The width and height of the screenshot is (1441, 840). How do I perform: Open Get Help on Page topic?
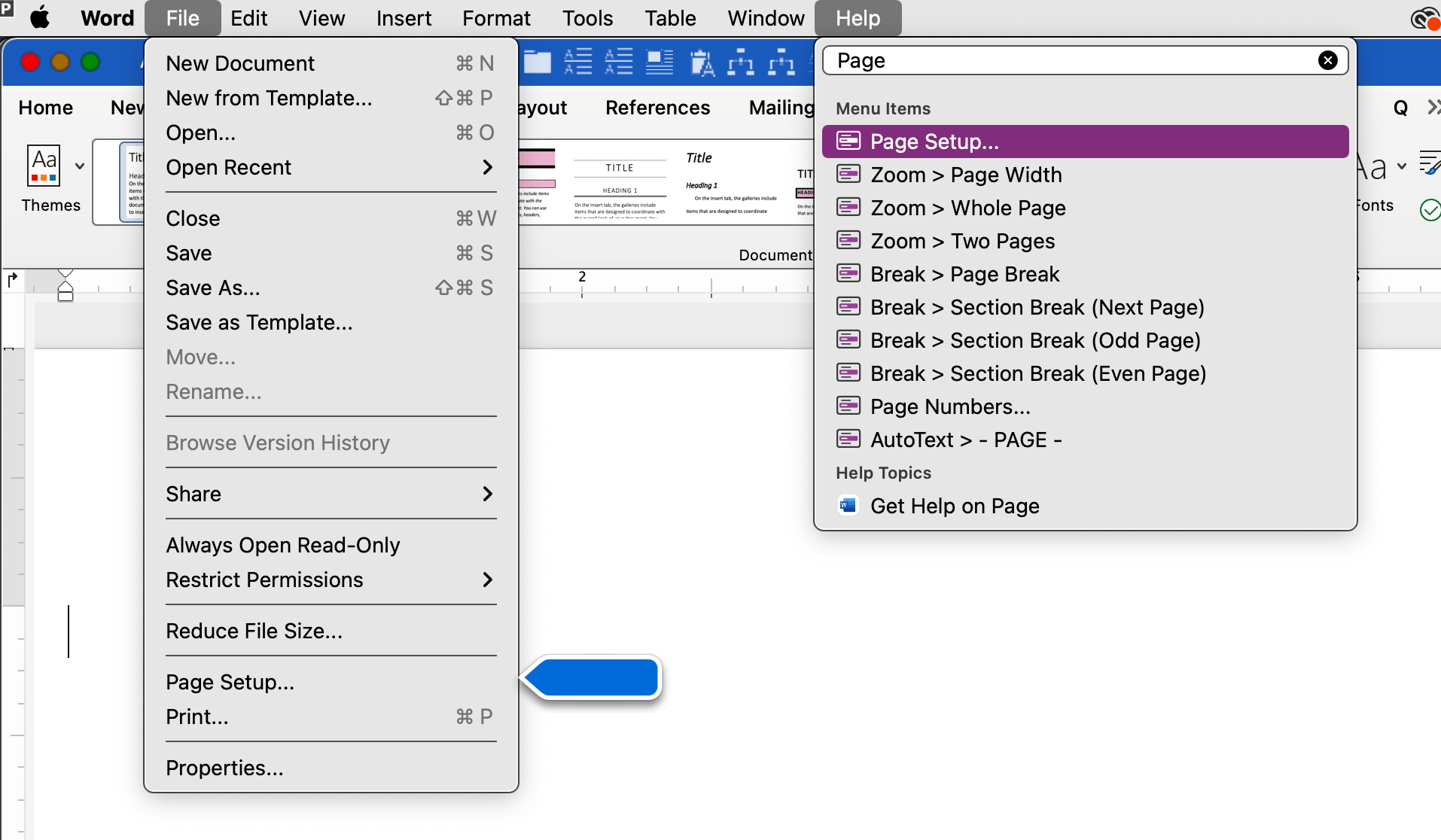pos(1085,506)
